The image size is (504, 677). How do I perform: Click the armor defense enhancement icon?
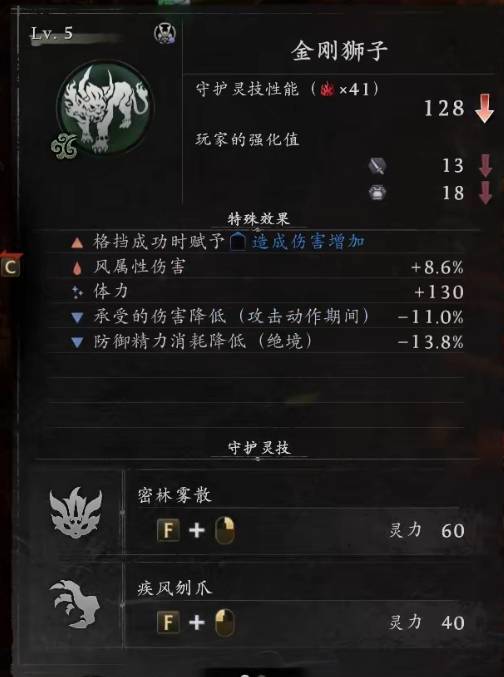377,193
